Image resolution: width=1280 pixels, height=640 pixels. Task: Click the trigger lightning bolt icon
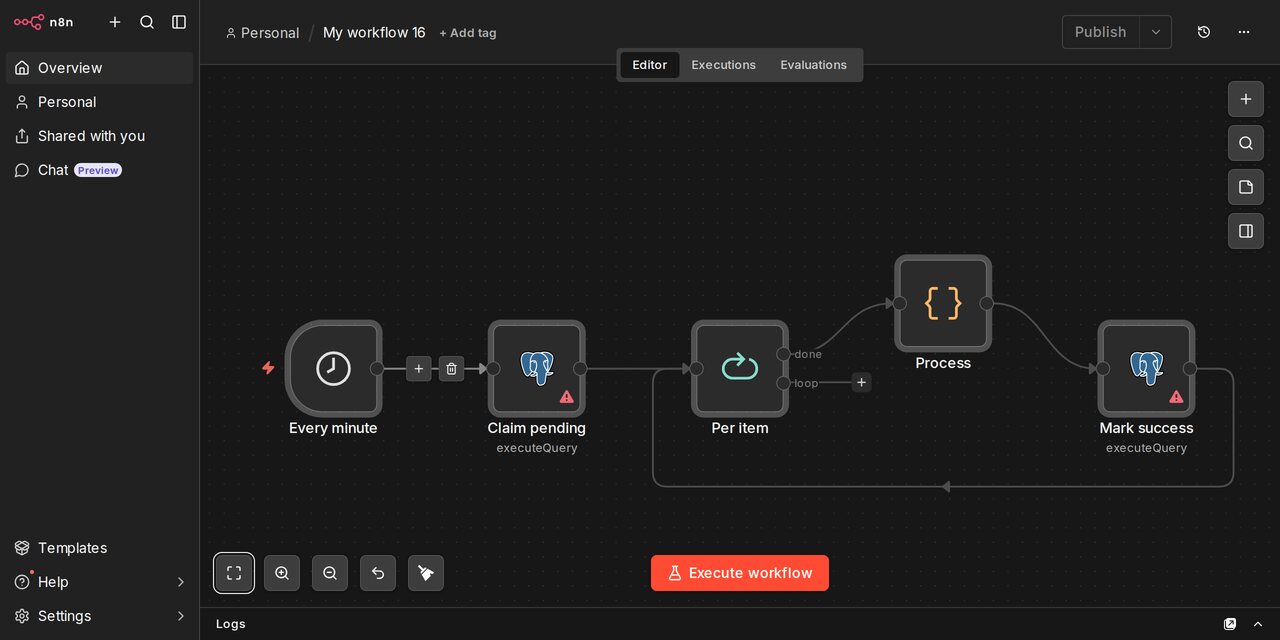[x=268, y=368]
